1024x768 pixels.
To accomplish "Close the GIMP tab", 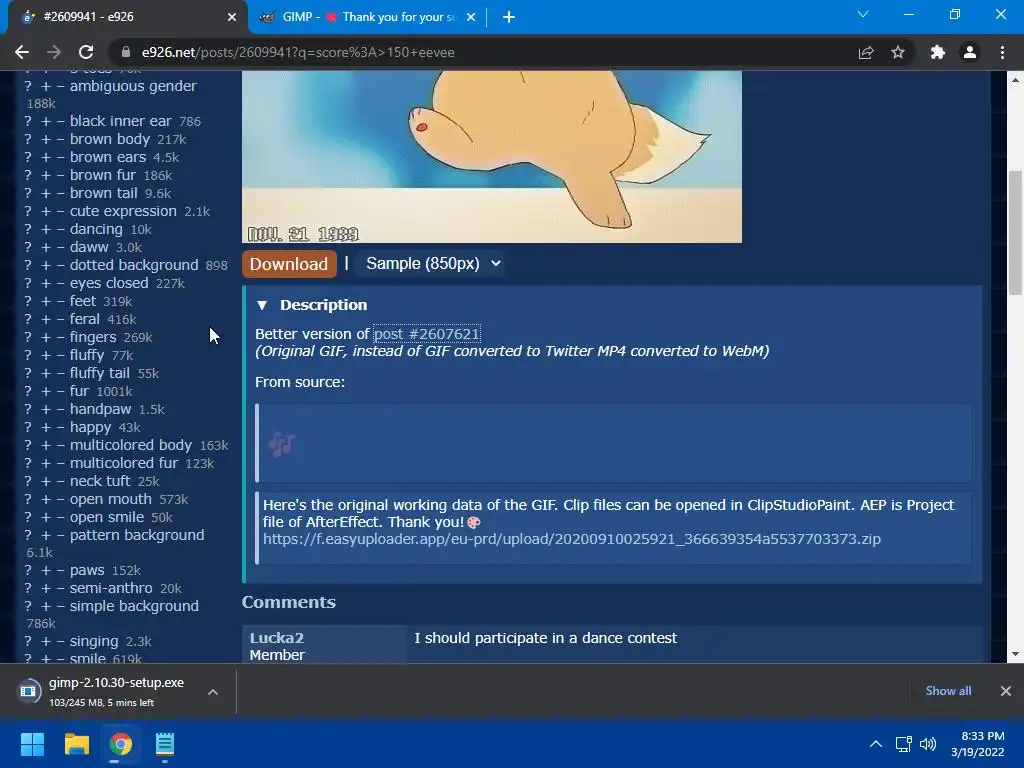I will [x=471, y=17].
